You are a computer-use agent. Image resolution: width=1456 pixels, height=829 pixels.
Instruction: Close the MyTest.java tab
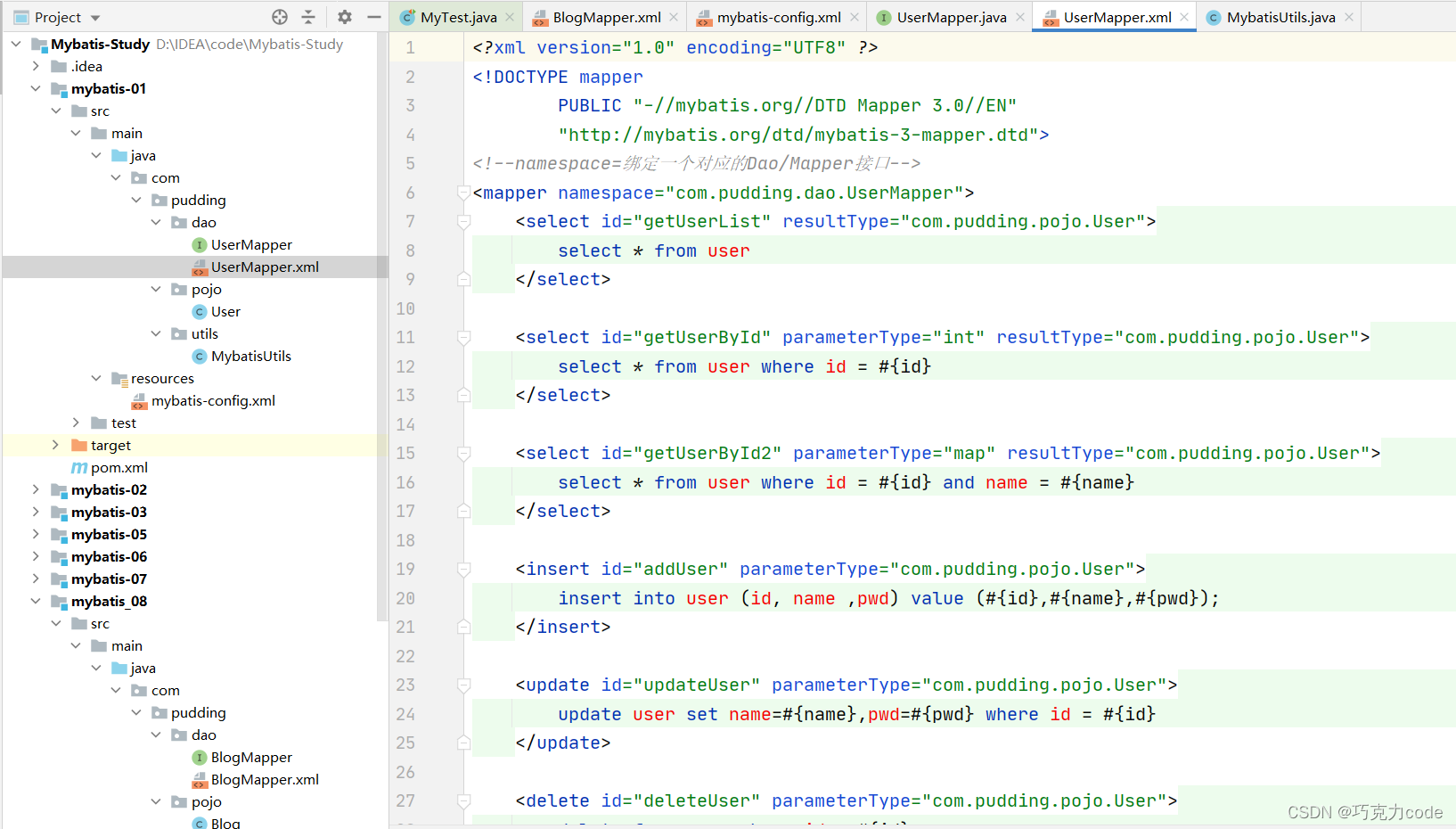tap(510, 17)
